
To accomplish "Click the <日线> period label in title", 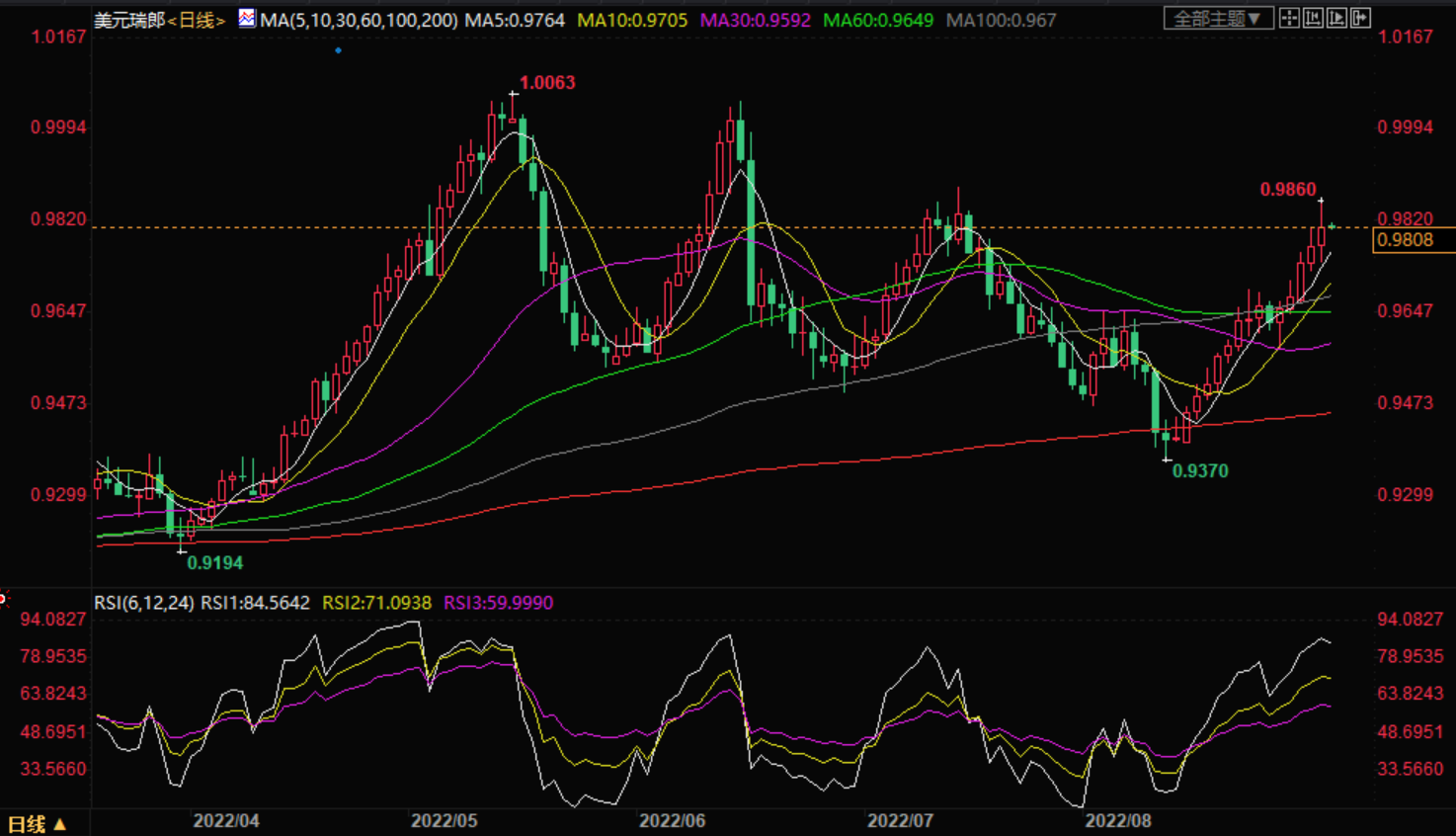I will click(196, 20).
